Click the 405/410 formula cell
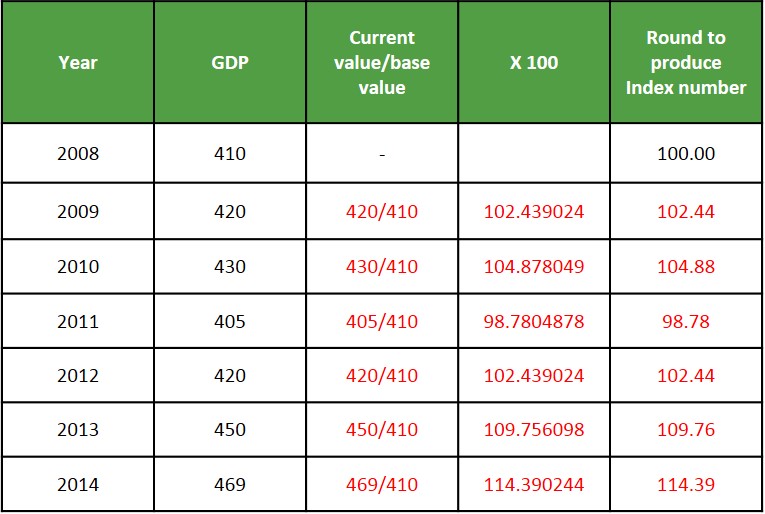765x514 pixels. click(x=382, y=321)
